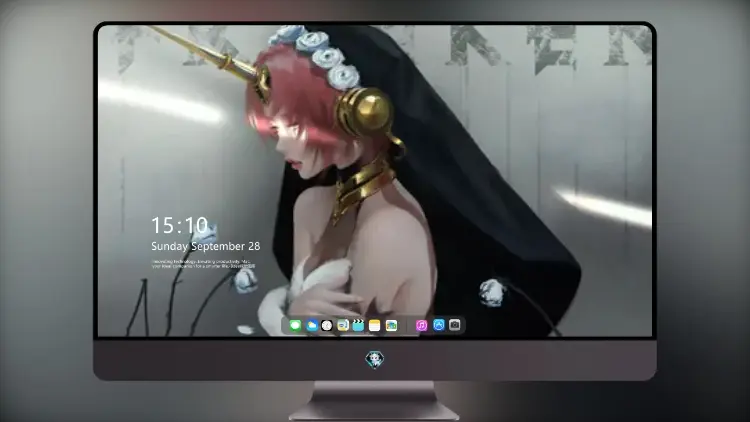Screen dimensions: 750x422
Task: Open the colorful Photos gallery dock icon
Action: point(391,325)
